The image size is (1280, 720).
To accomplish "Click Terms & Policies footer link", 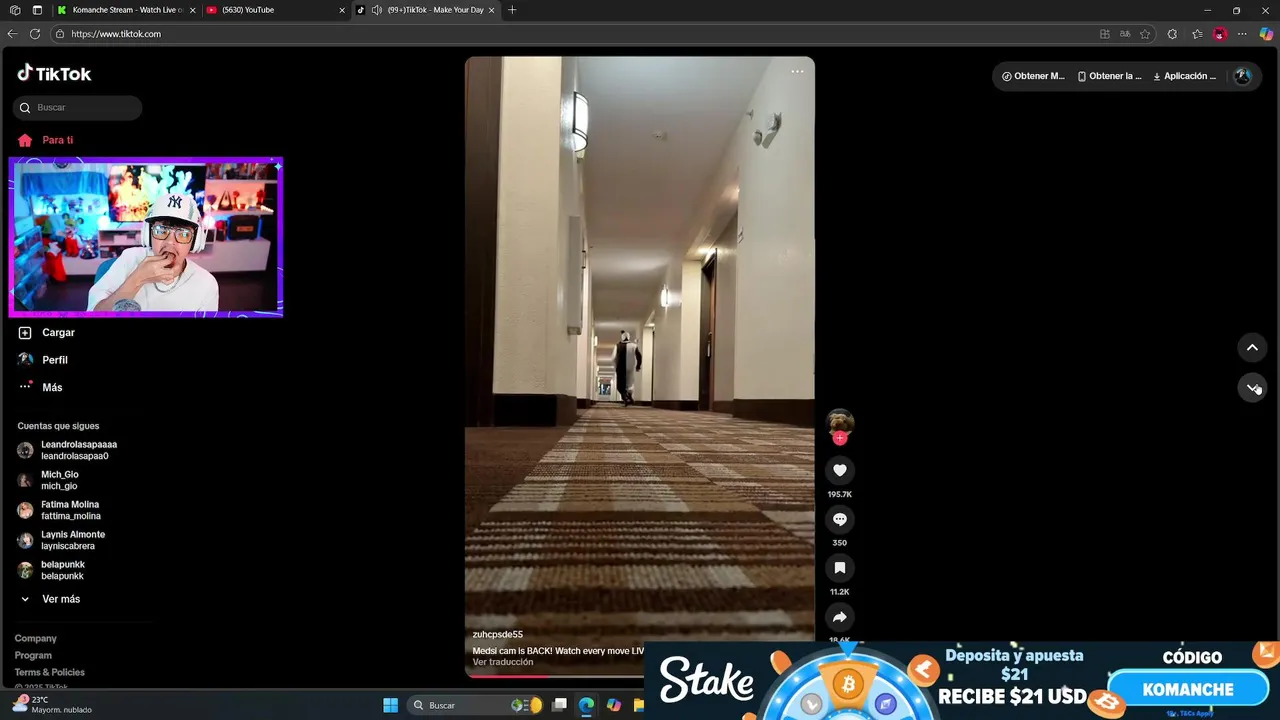I will point(49,672).
